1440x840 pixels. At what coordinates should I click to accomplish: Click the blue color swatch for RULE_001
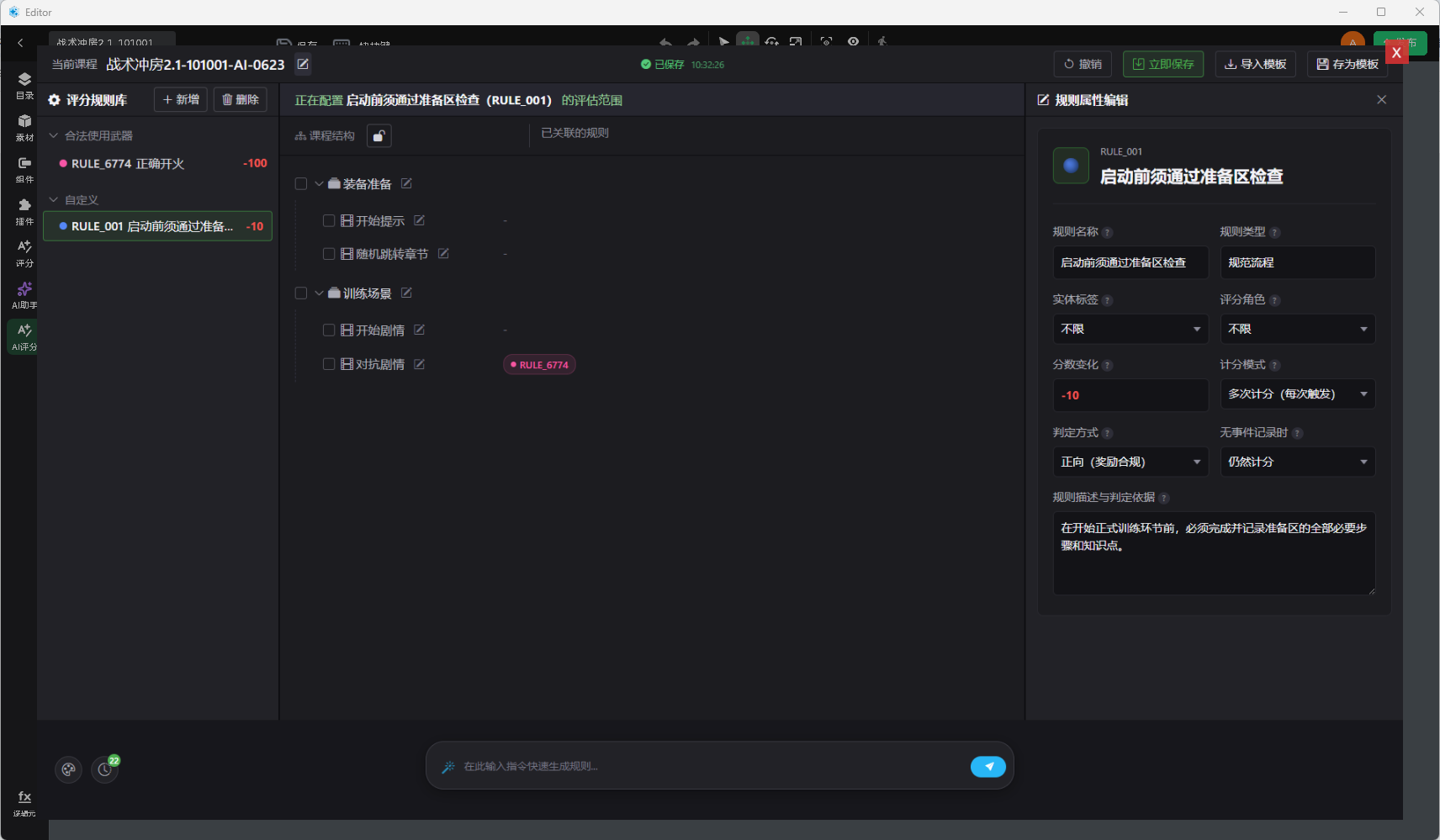click(x=1071, y=166)
